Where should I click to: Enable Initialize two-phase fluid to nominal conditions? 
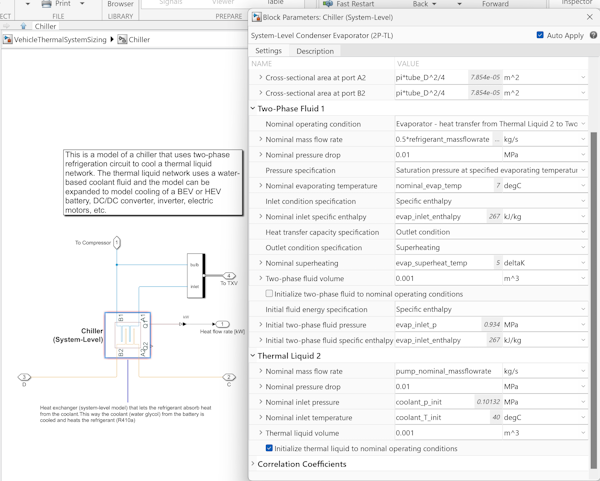[x=269, y=293]
